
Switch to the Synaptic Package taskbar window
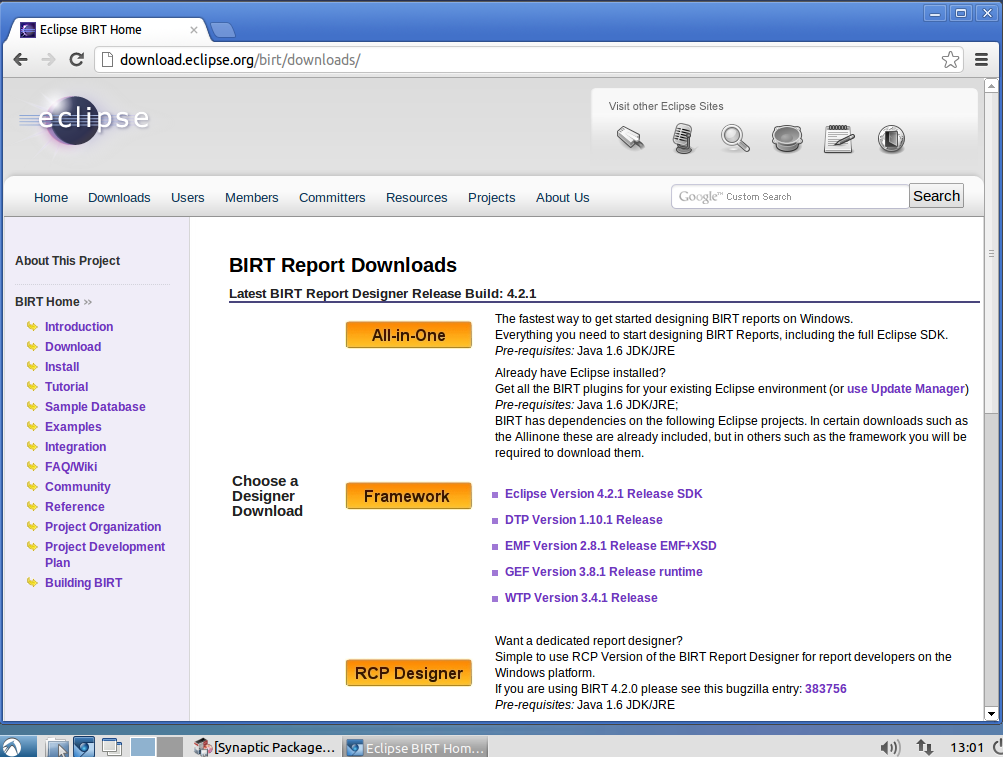[265, 747]
